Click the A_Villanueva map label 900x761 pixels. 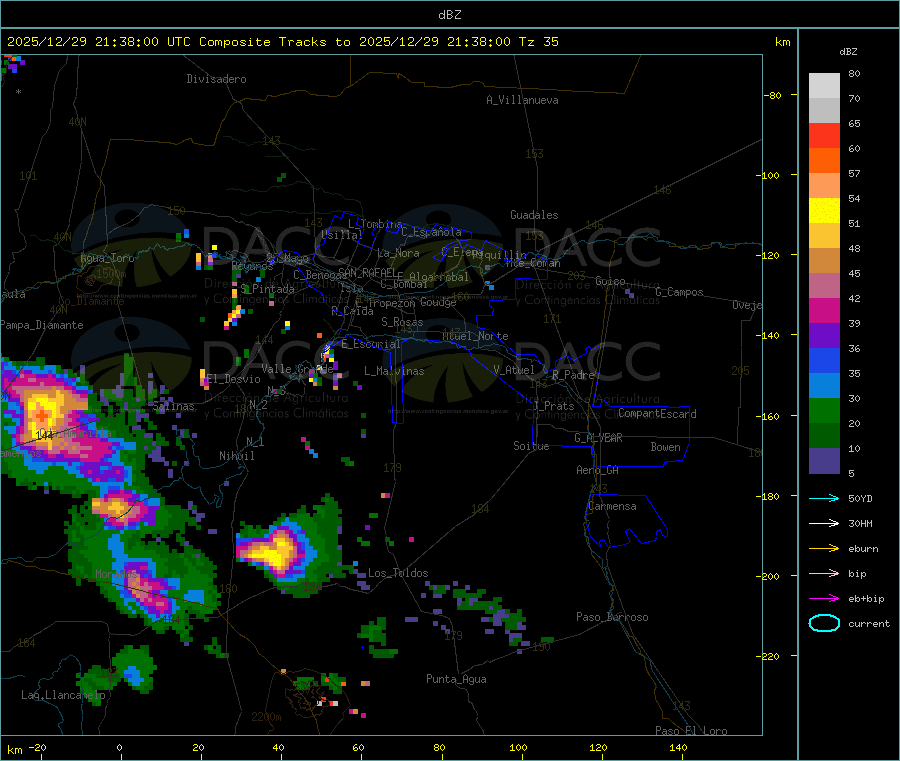[522, 100]
